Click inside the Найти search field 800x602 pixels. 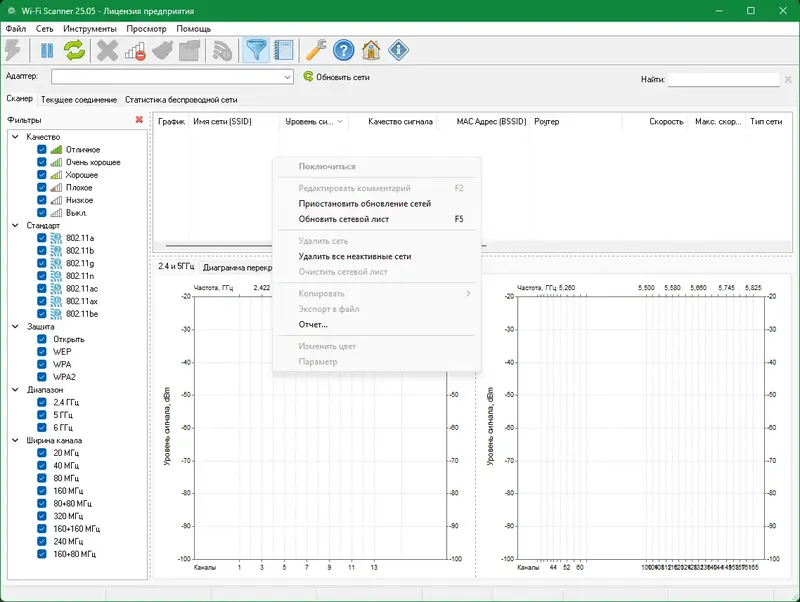723,79
